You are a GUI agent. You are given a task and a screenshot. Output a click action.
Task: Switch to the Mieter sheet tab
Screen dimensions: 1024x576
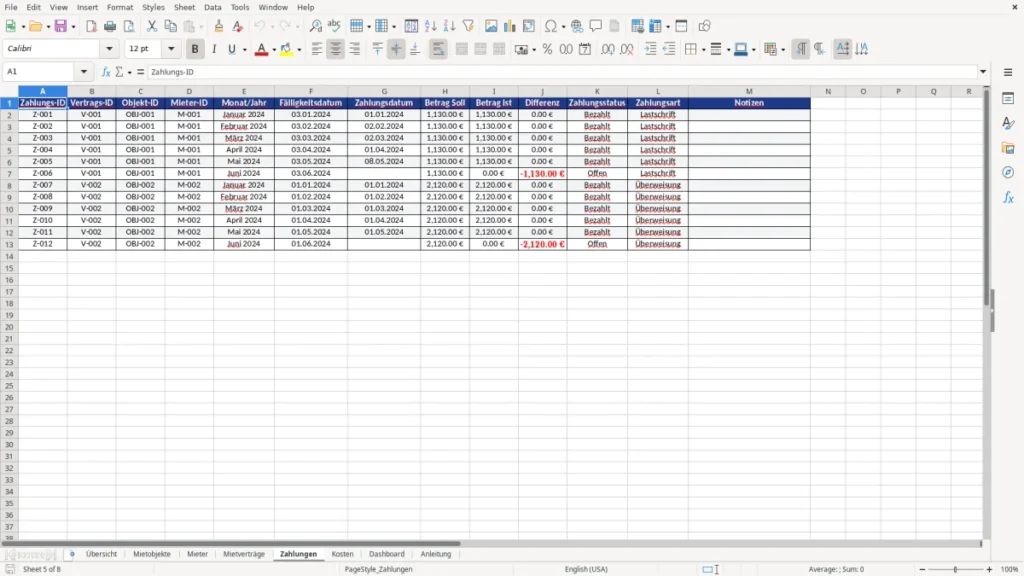197,554
